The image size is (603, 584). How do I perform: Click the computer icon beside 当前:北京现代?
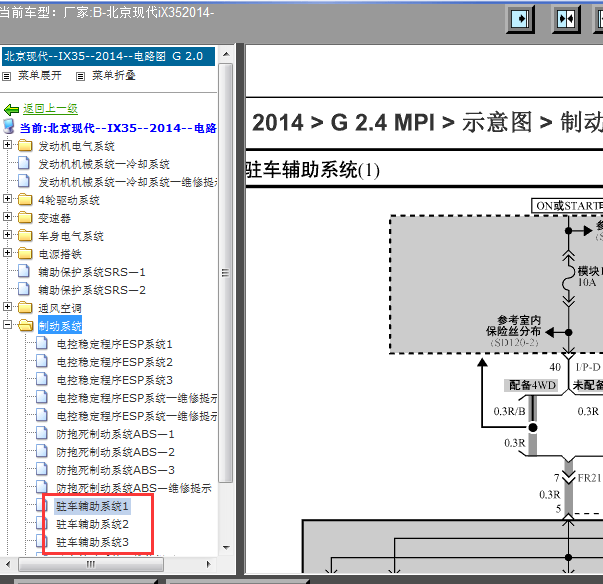[9, 126]
